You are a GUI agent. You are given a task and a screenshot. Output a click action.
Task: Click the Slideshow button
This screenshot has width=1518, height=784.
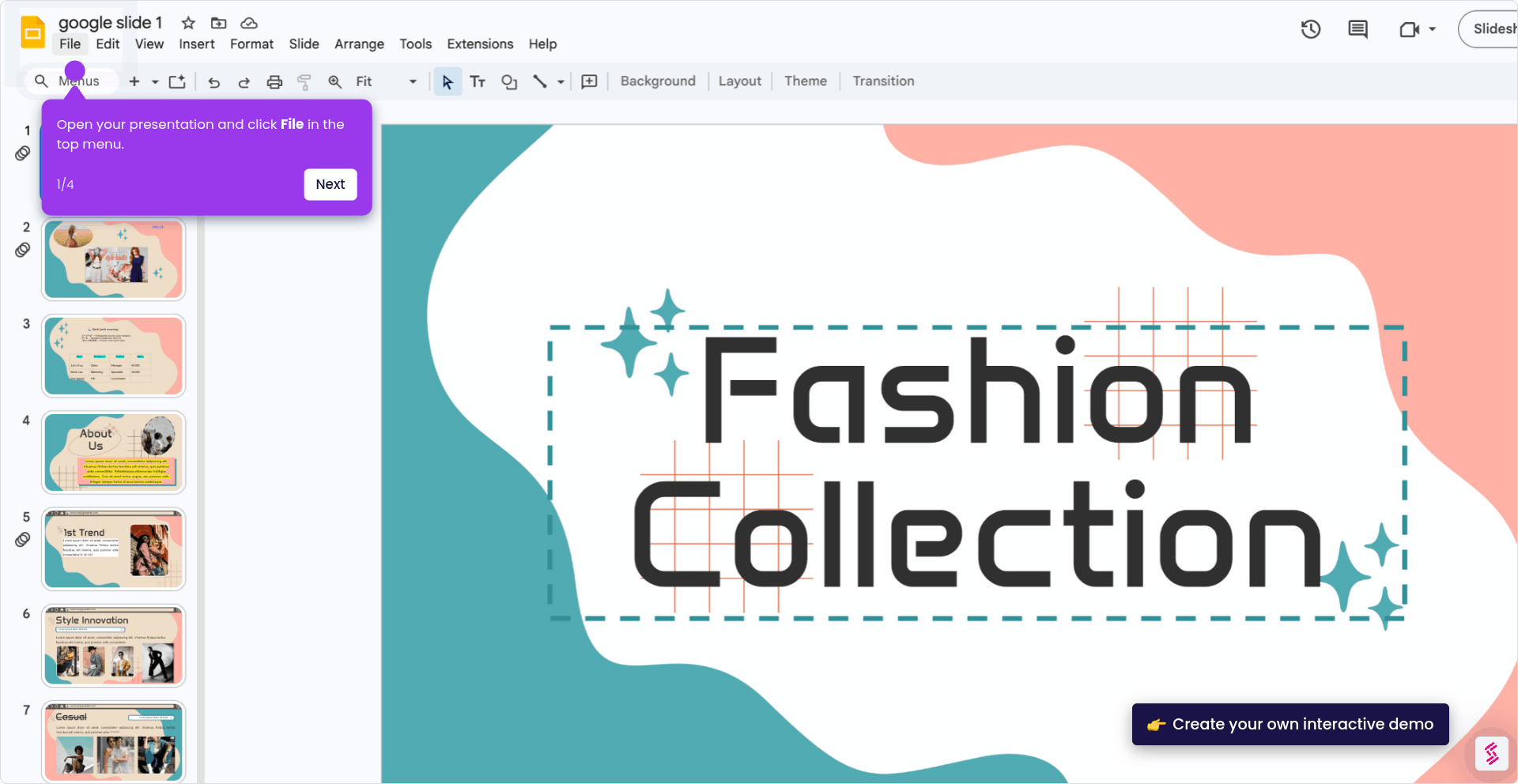1490,29
